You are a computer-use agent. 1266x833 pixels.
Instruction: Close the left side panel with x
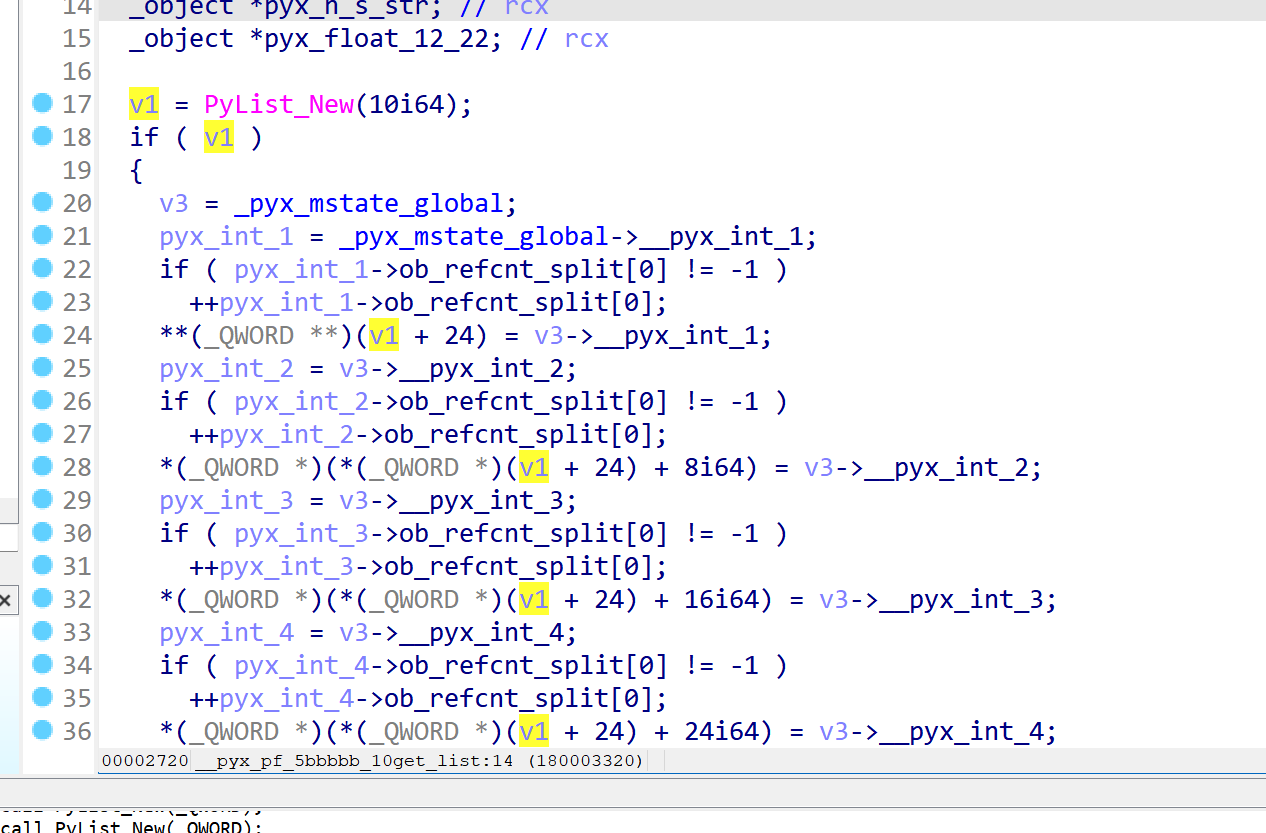5,600
